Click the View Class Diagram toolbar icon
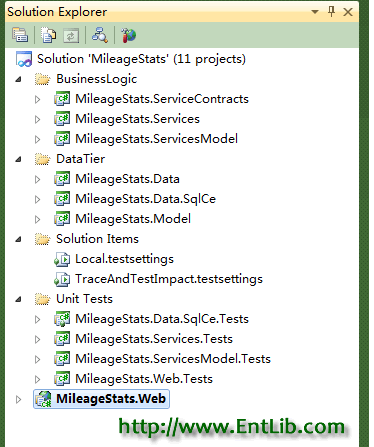Viewport: 374px width, 447px height. 100,35
